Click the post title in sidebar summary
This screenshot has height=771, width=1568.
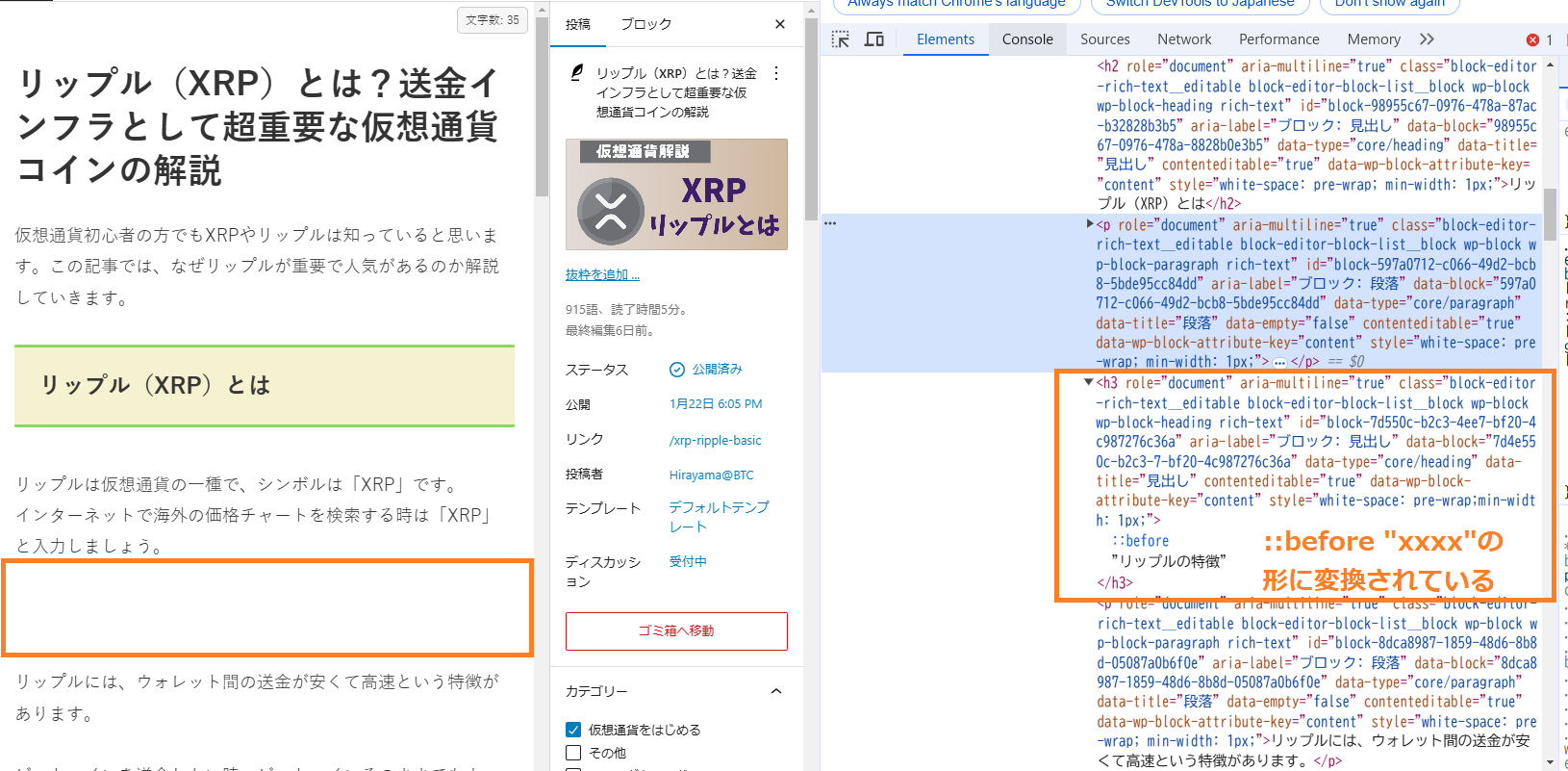pos(676,92)
